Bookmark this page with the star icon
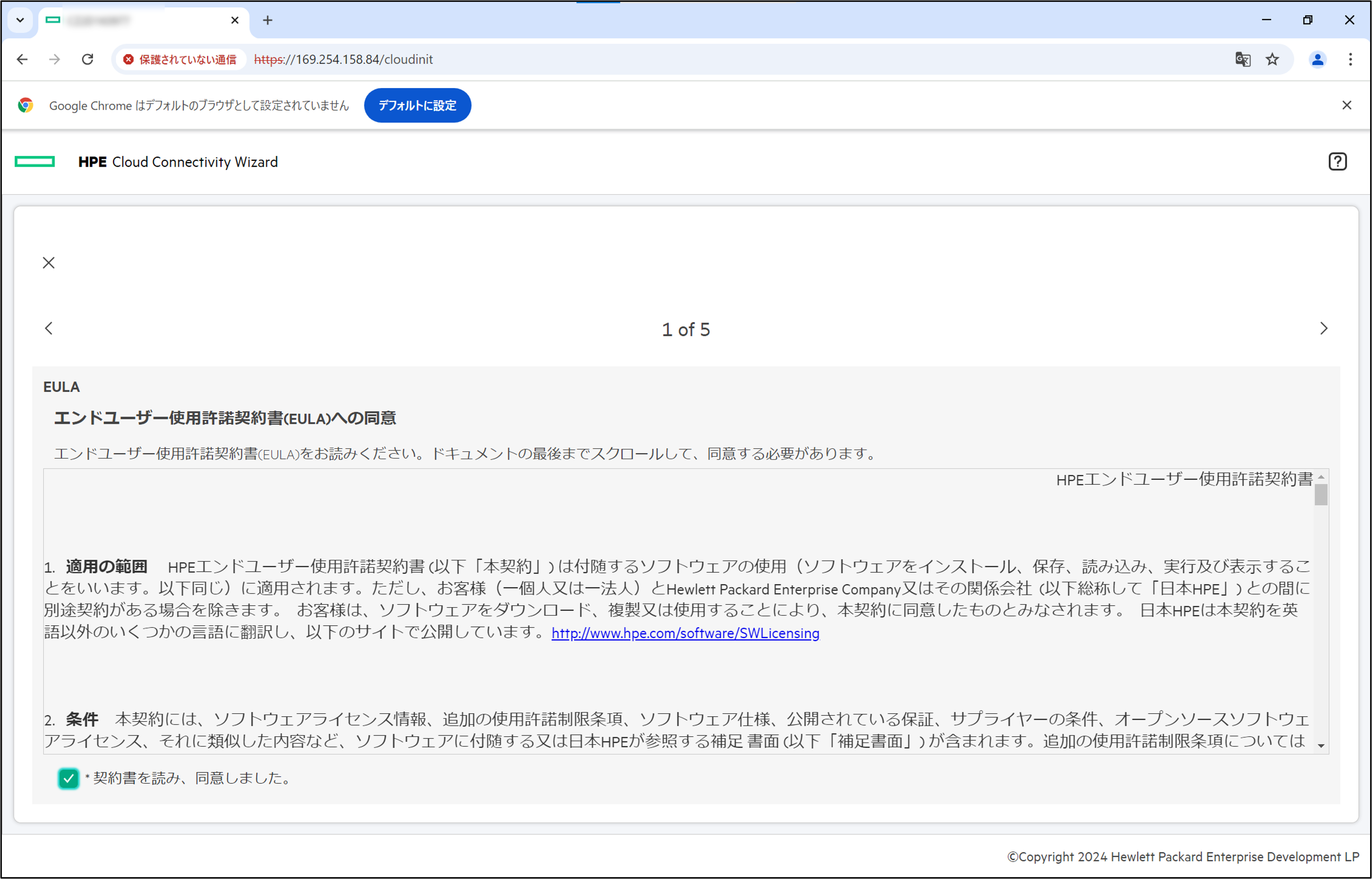The width and height of the screenshot is (1372, 879). coord(1272,59)
